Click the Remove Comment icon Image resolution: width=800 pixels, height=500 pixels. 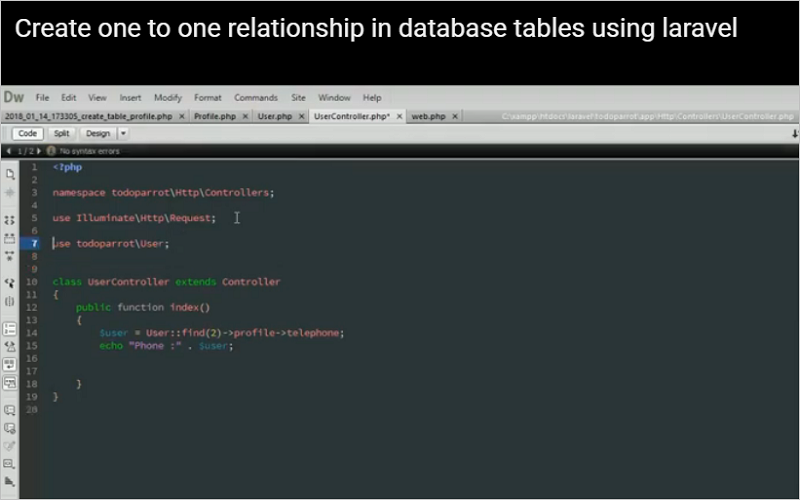[10, 428]
